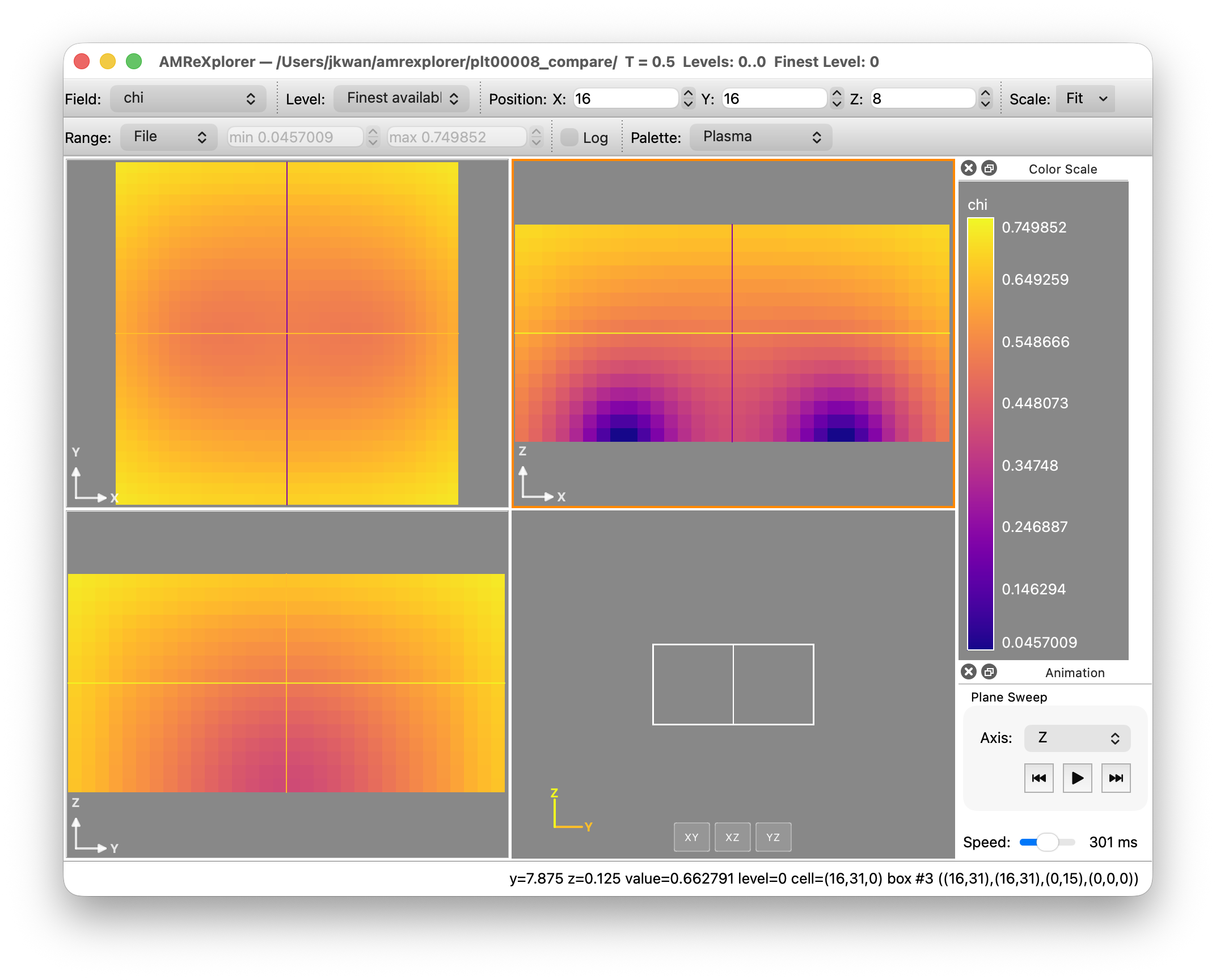Click inside the XZ slice view
1216x980 pixels.
pyautogui.click(x=733, y=333)
